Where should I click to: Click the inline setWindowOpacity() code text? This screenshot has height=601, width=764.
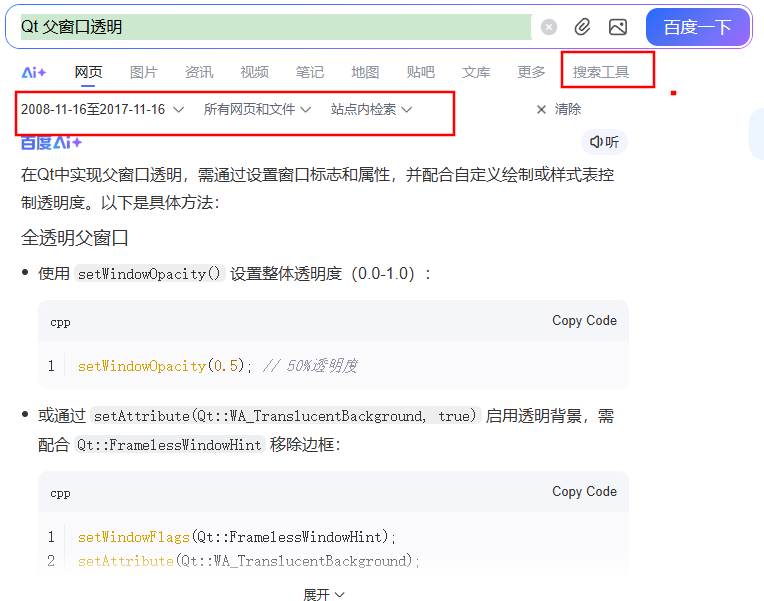[150, 274]
